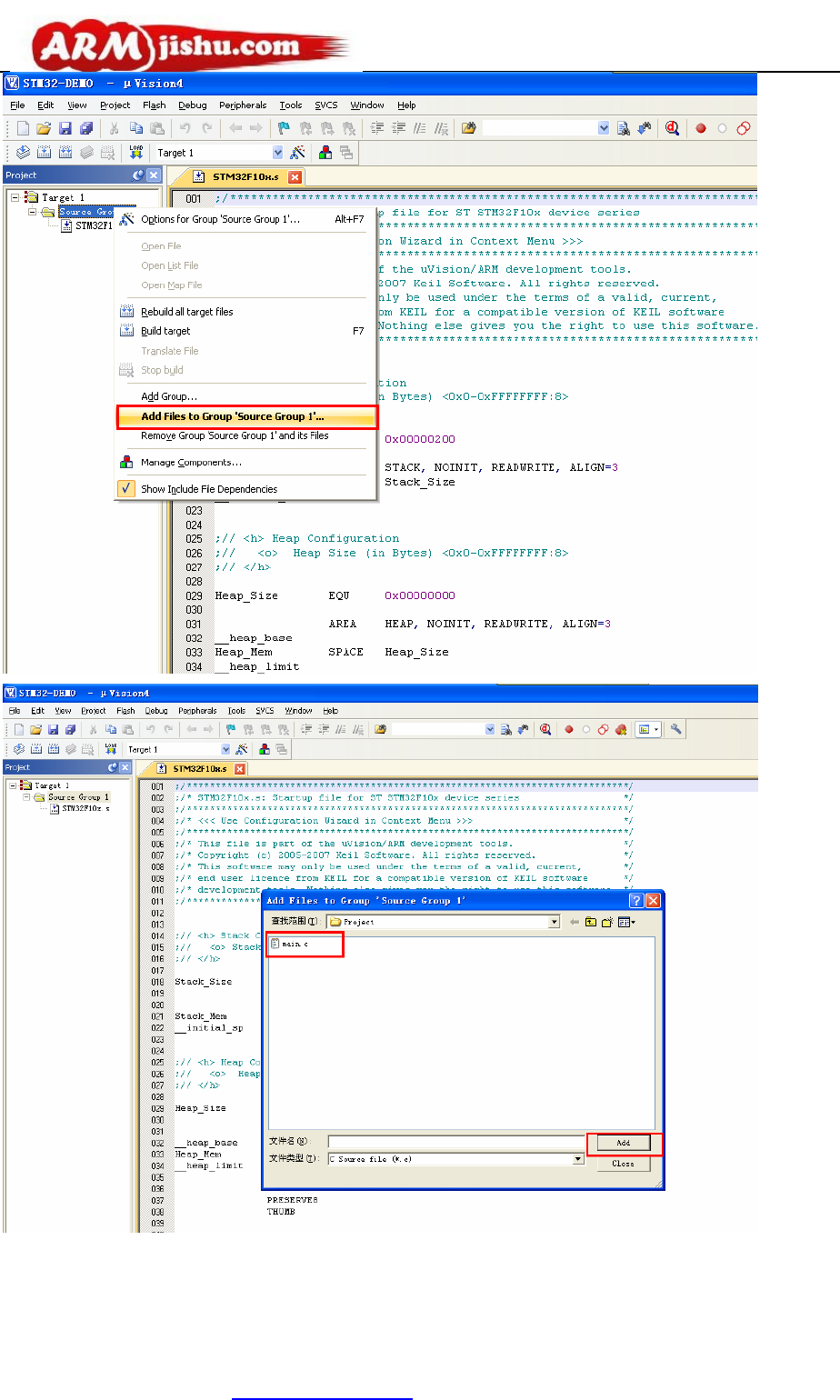This screenshot has width=840, height=1400.
Task: Click Translate icon at start of upper build toolbar
Action: click(x=24, y=153)
